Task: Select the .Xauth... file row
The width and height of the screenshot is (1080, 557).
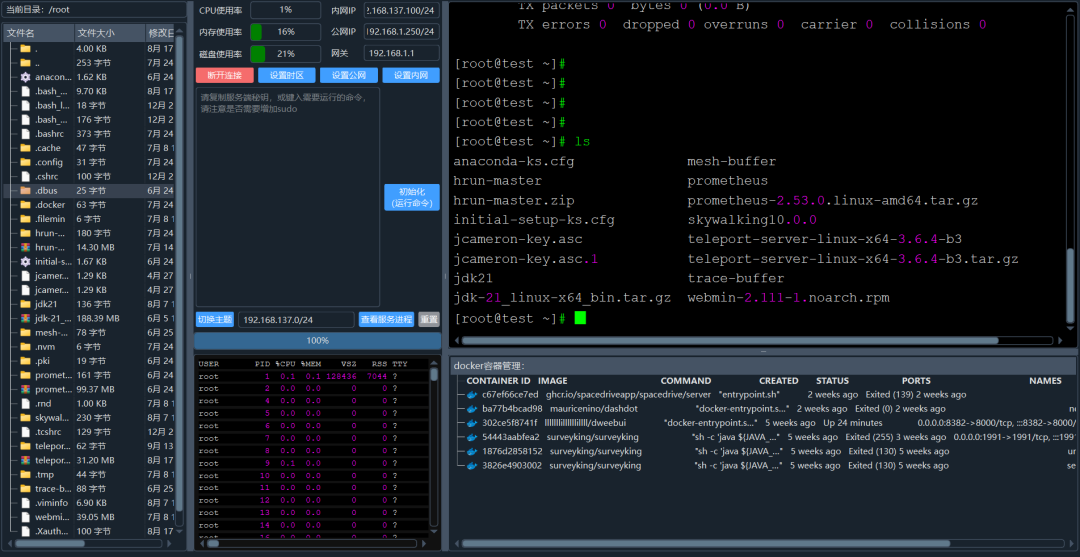Action: pyautogui.click(x=90, y=531)
